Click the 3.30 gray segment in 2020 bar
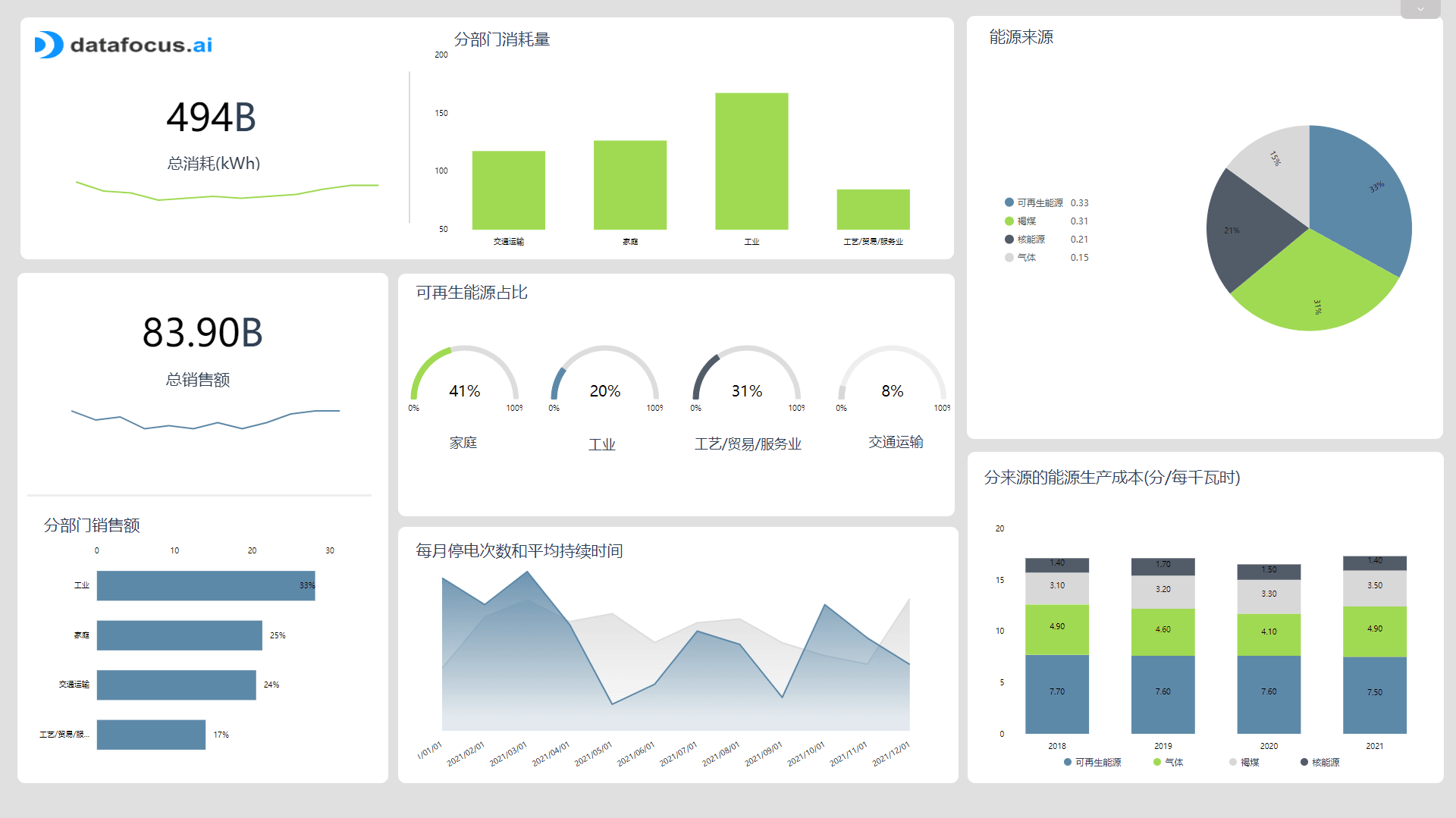 coord(1269,597)
